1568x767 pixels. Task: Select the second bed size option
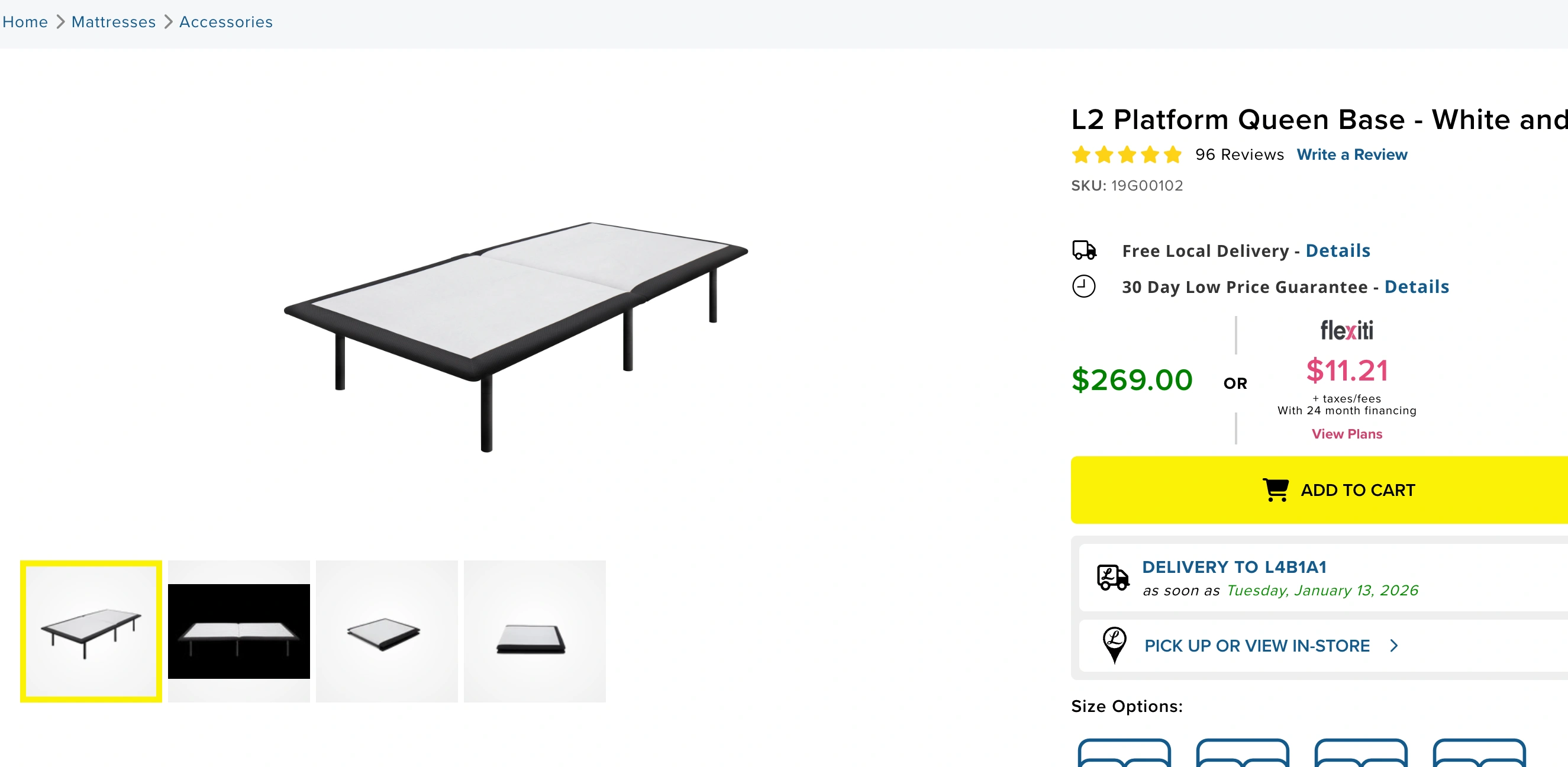pos(1242,753)
